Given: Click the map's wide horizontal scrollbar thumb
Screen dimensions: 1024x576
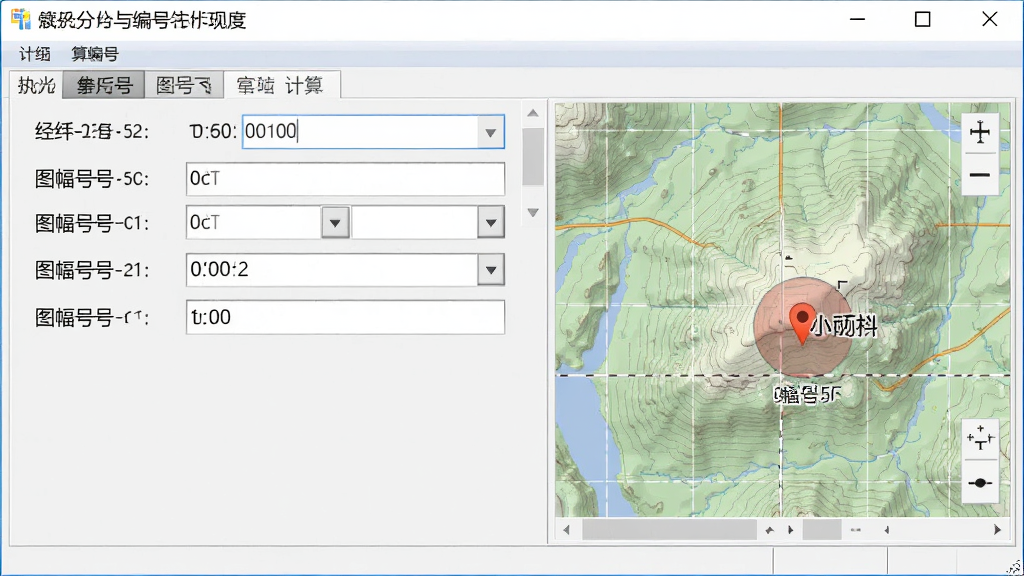Looking at the screenshot, I should (x=669, y=530).
